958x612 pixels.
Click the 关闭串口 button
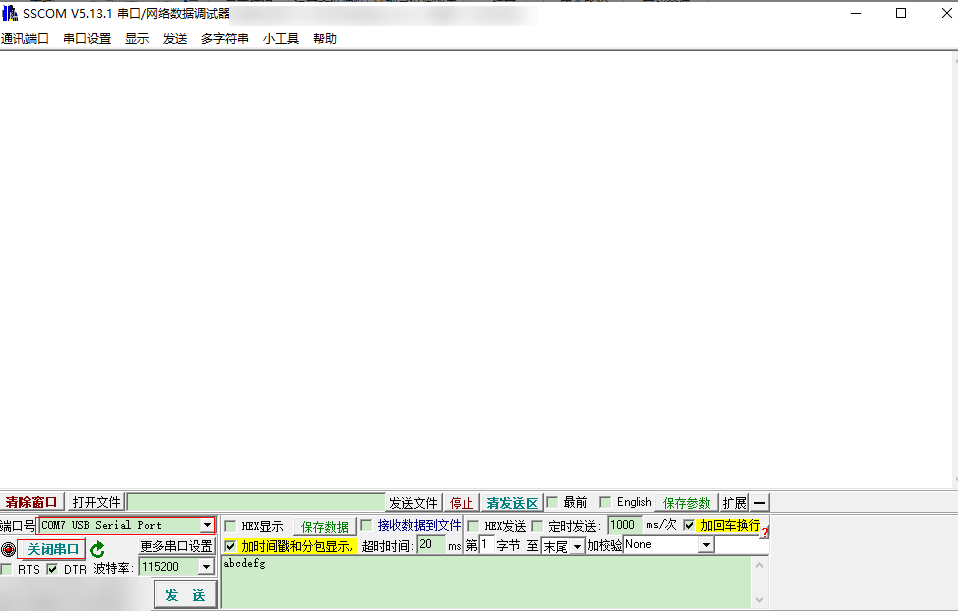(x=52, y=549)
